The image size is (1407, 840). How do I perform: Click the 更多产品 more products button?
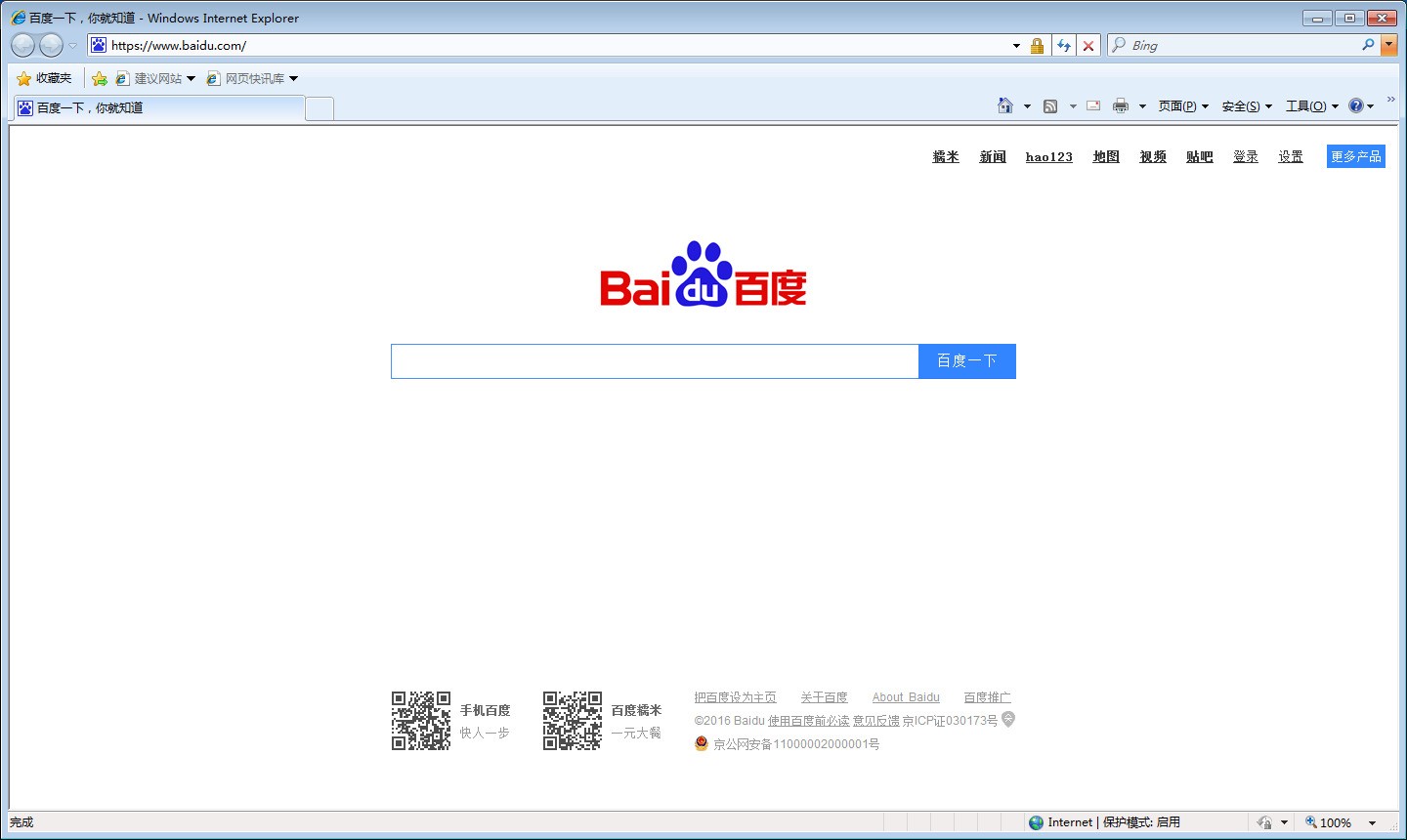(1356, 156)
